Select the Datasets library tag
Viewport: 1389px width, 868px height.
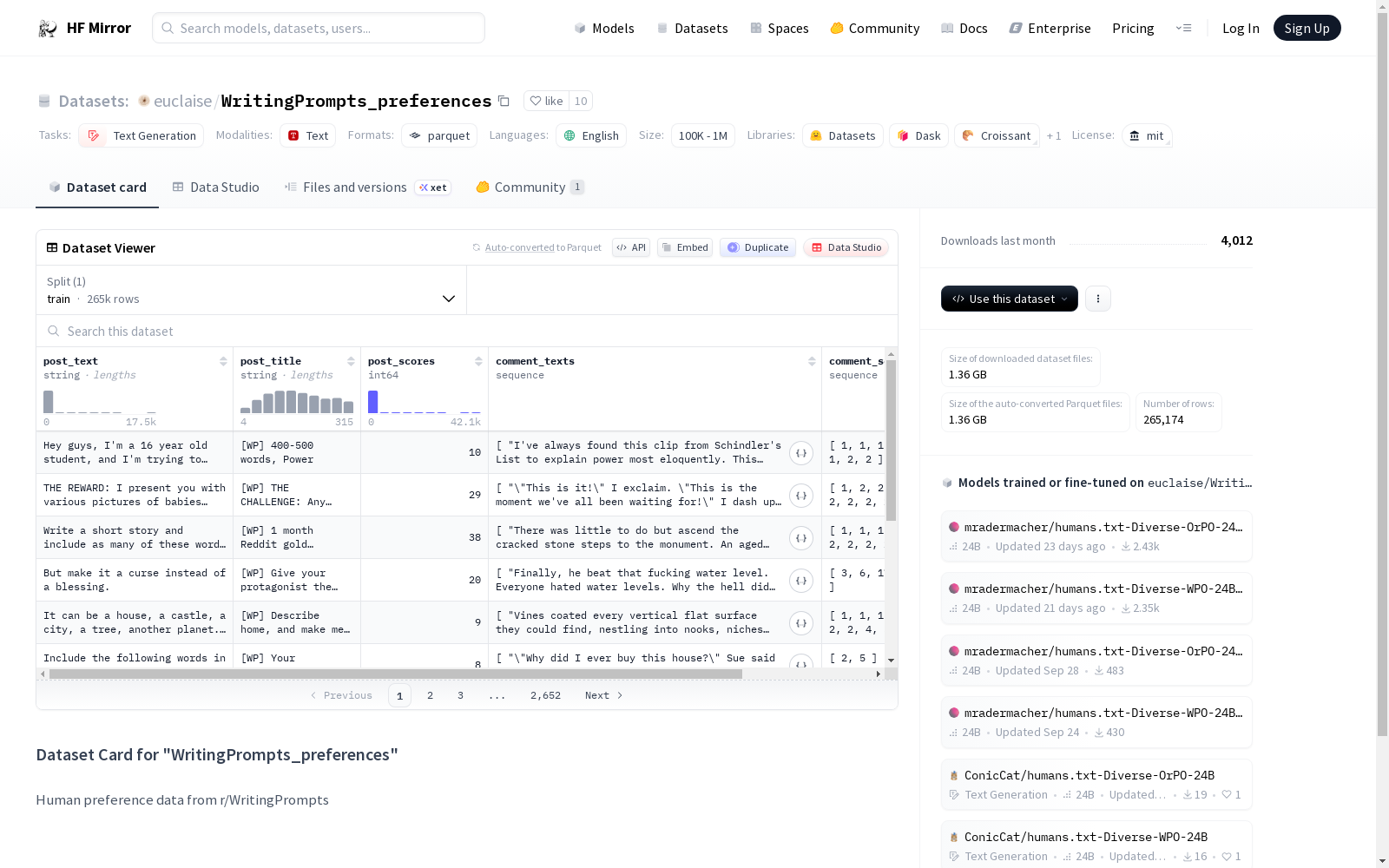[x=843, y=135]
